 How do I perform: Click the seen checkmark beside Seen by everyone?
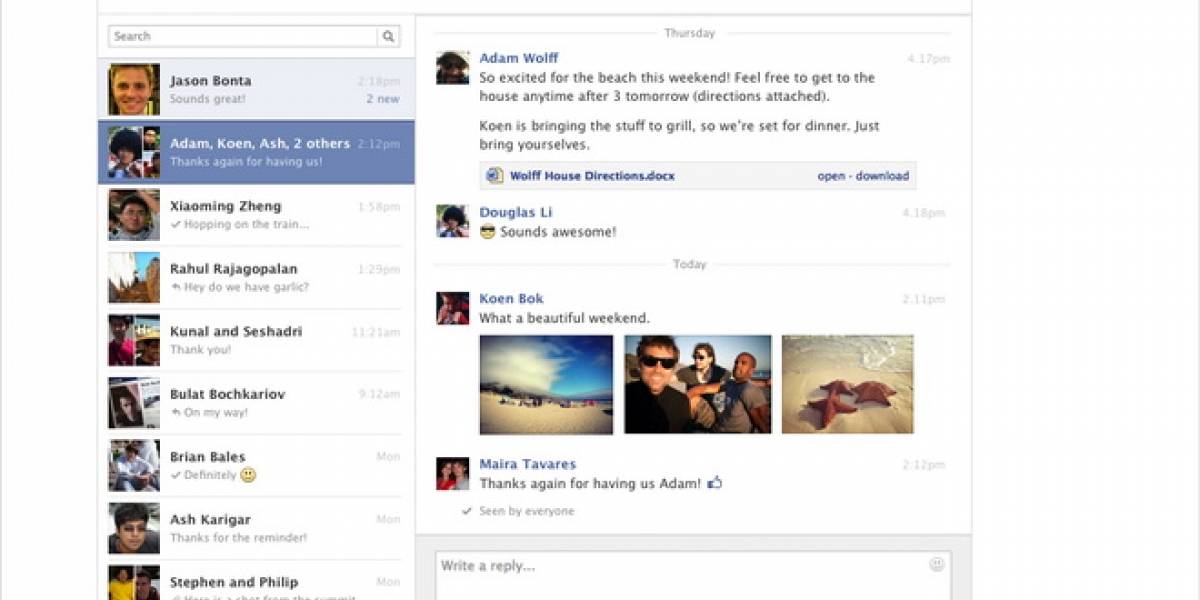[467, 511]
